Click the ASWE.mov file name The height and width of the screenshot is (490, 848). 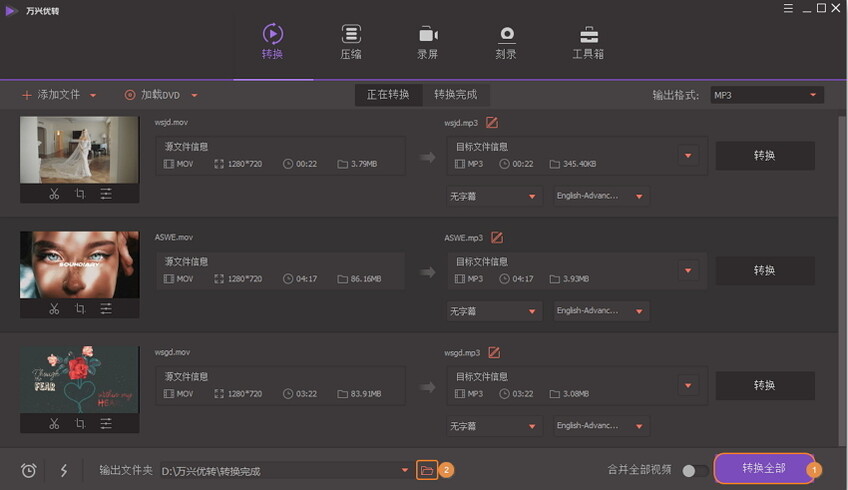pos(174,237)
